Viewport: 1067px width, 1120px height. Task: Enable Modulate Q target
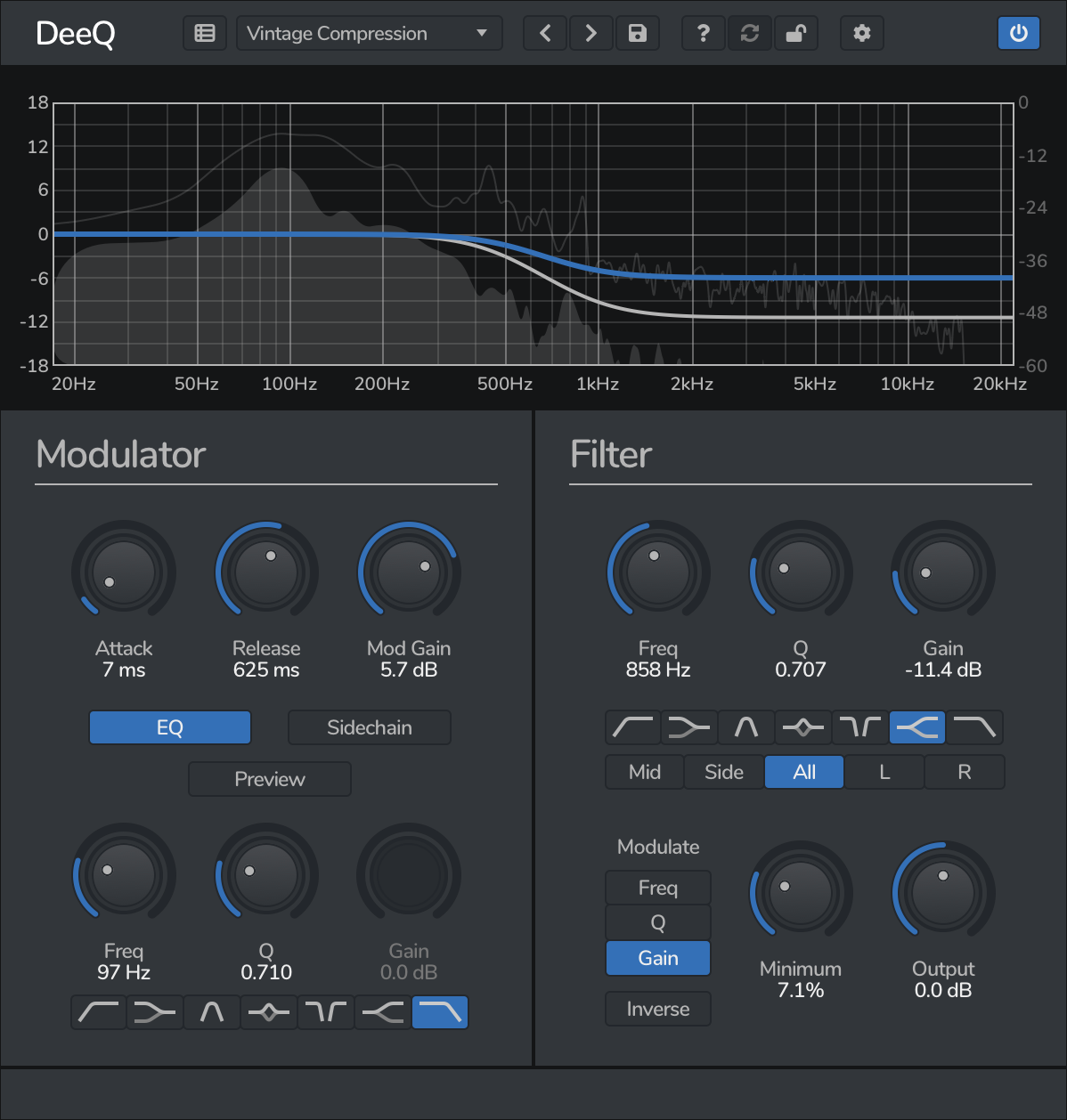click(x=658, y=922)
